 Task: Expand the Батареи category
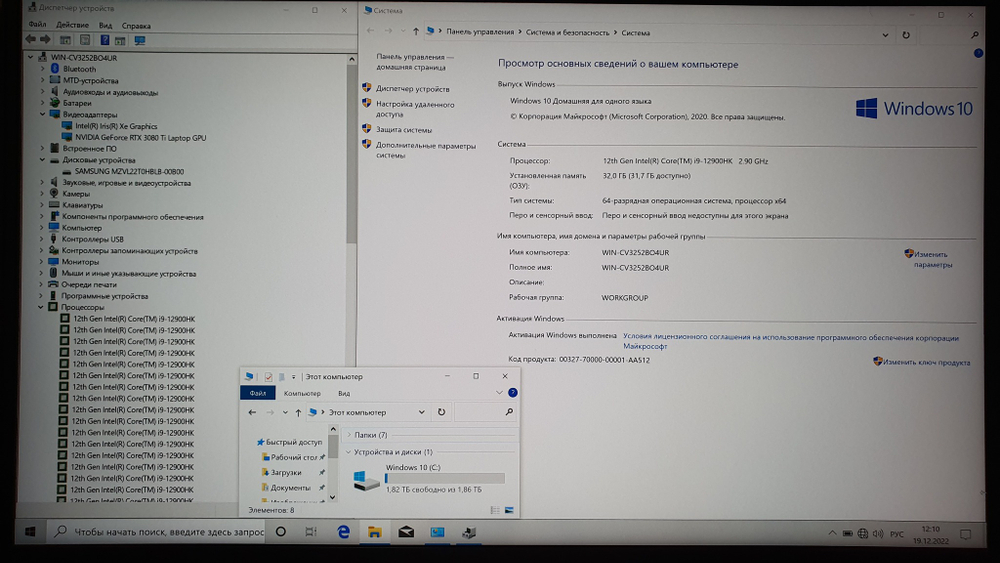[x=43, y=103]
